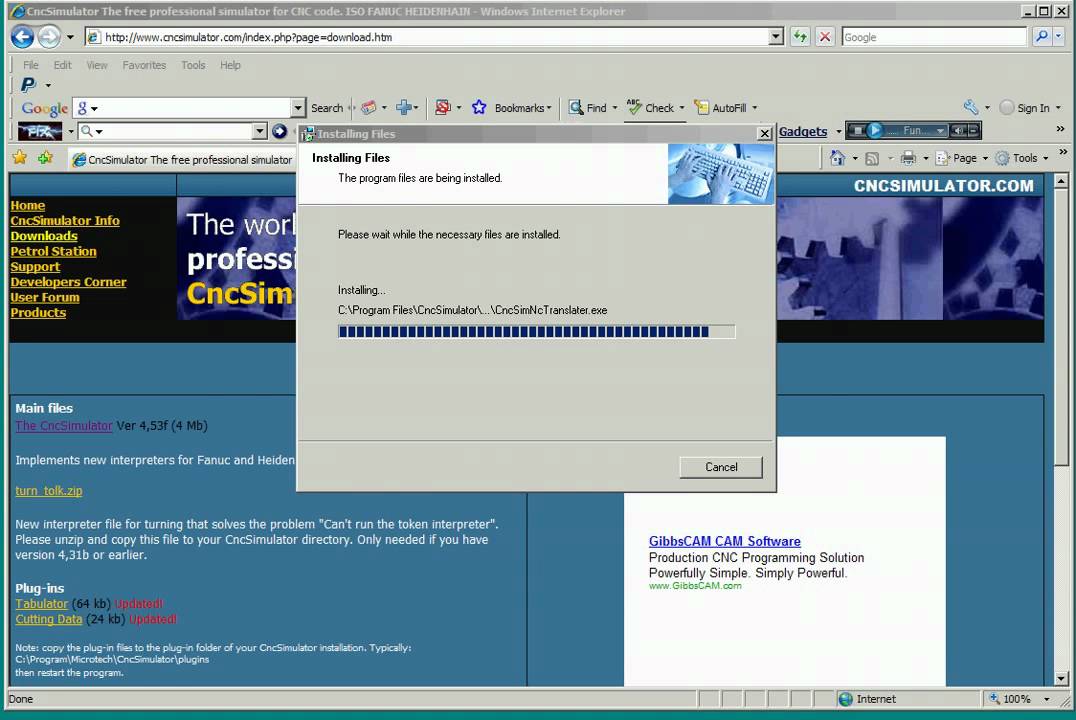
Task: Expand the Google toolbar search history dropdown
Action: pyautogui.click(x=298, y=108)
